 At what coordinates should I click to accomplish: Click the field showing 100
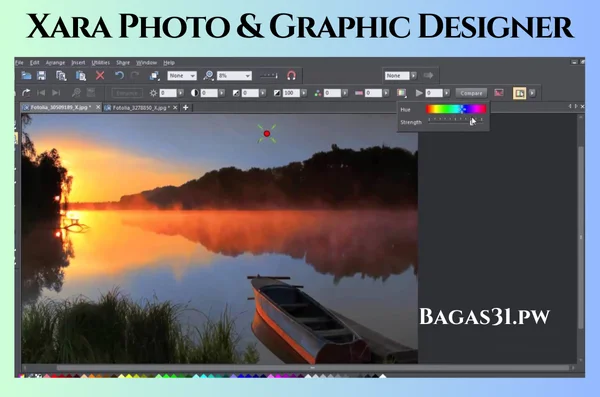click(x=291, y=93)
